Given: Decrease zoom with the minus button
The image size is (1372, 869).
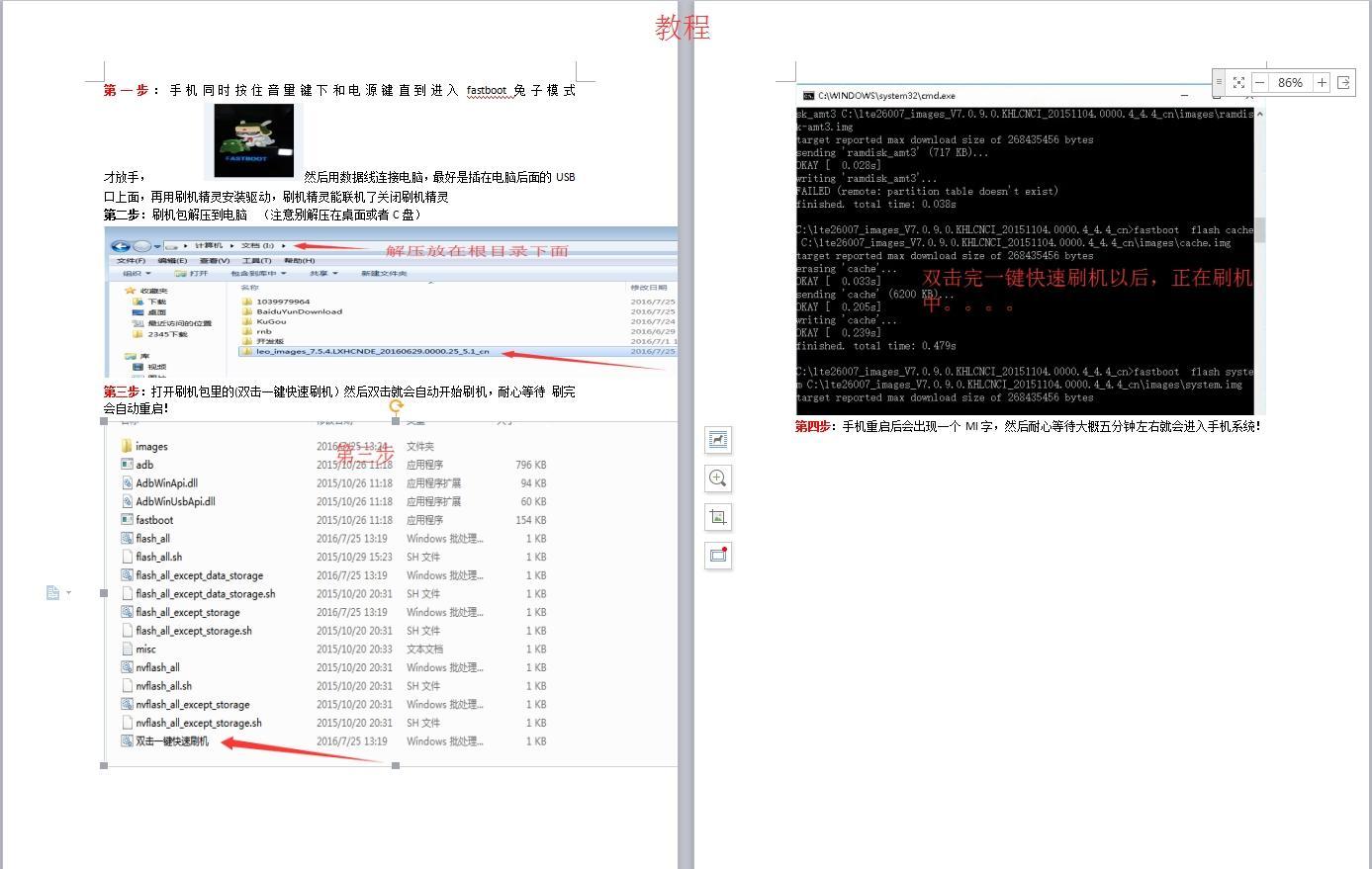Looking at the screenshot, I should click(1260, 82).
